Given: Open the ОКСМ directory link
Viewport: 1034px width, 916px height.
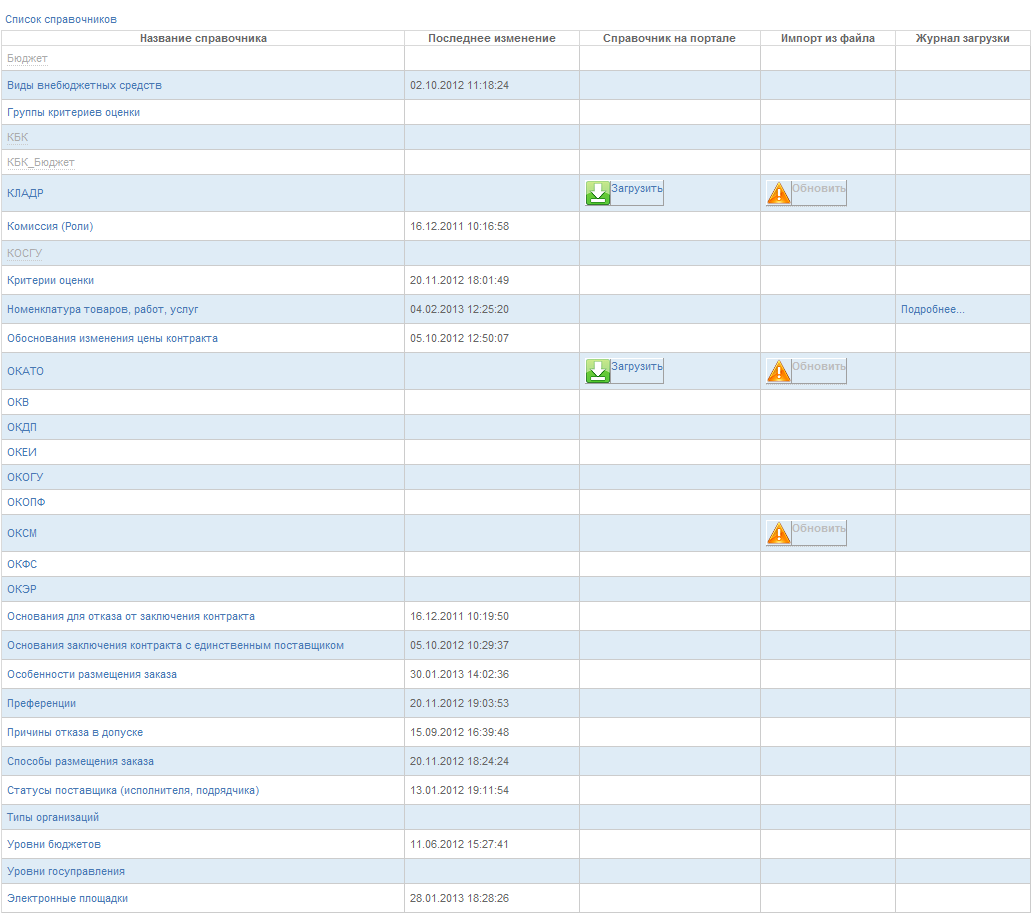Looking at the screenshot, I should pyautogui.click(x=22, y=534).
